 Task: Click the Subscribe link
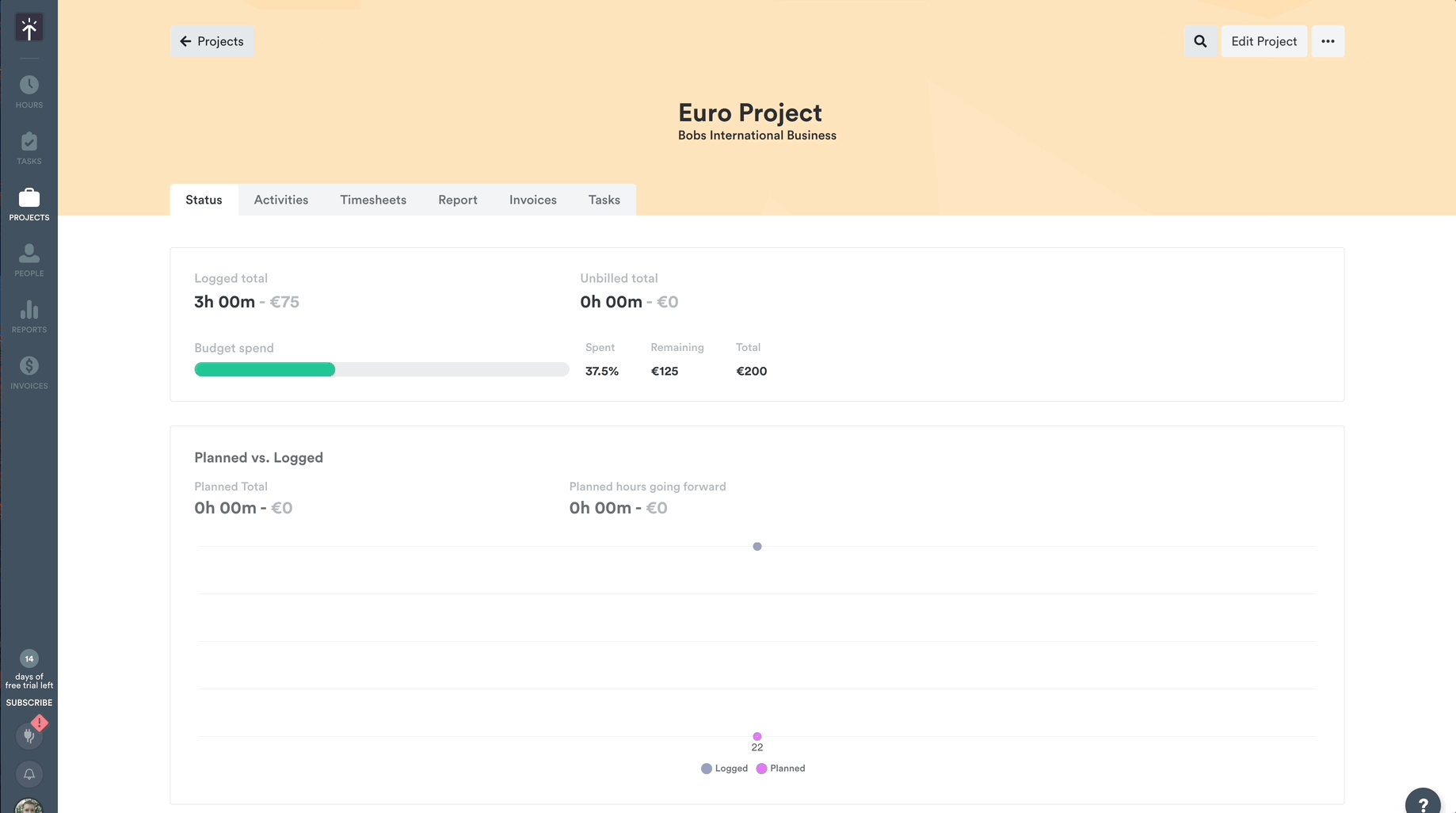[x=29, y=703]
